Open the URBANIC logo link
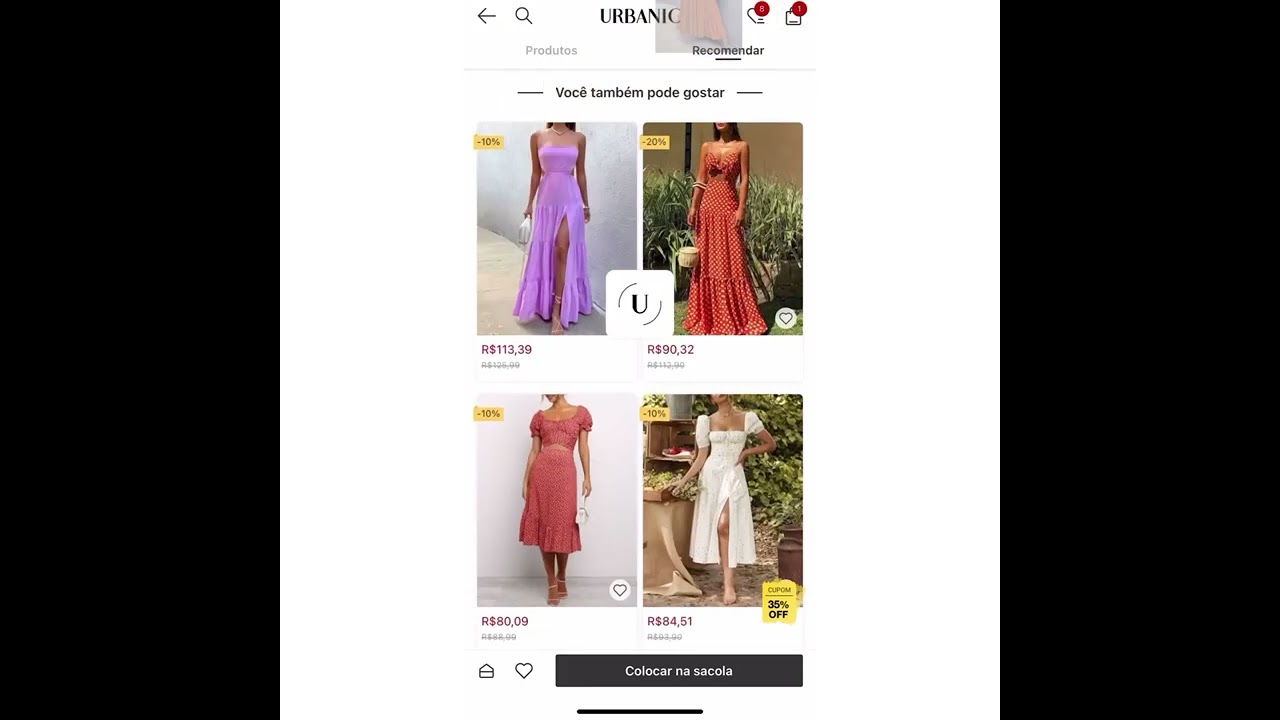Screen dimensions: 1280x720 click(640, 16)
